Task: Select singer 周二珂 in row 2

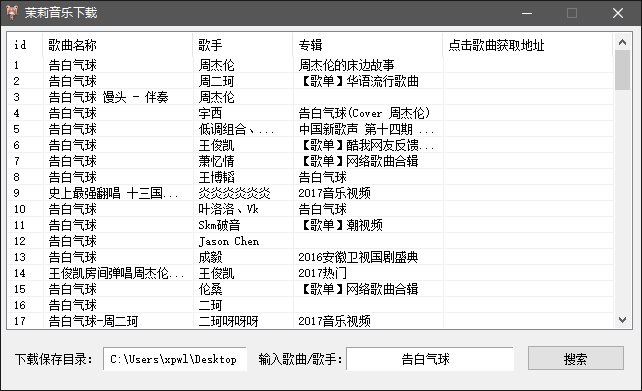Action: [216, 81]
